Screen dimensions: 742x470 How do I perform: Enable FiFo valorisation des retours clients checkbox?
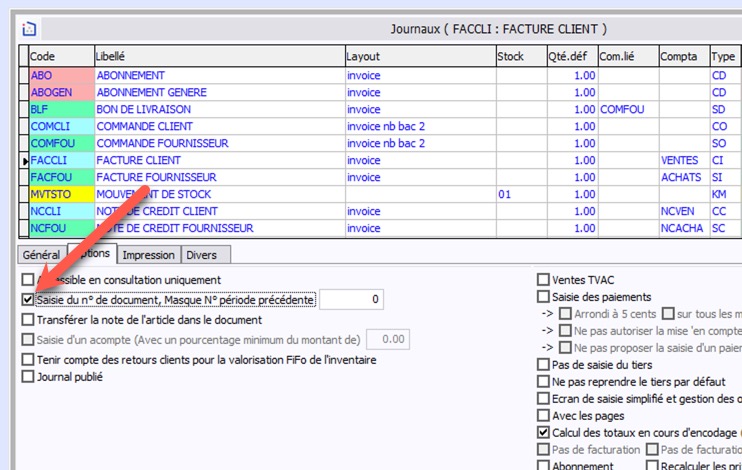(28, 360)
